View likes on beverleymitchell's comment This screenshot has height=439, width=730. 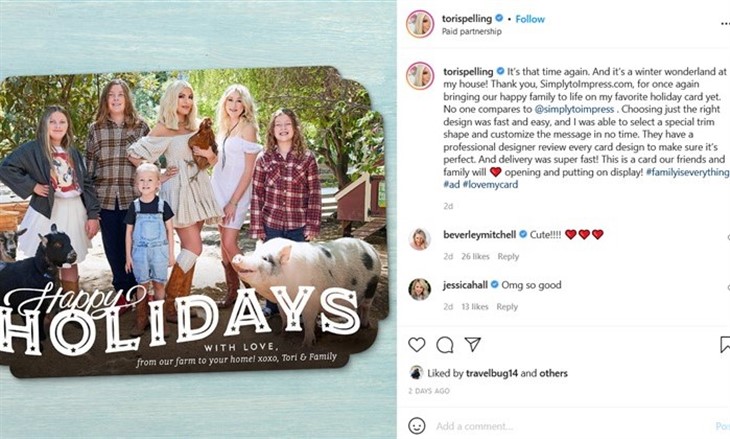(475, 257)
